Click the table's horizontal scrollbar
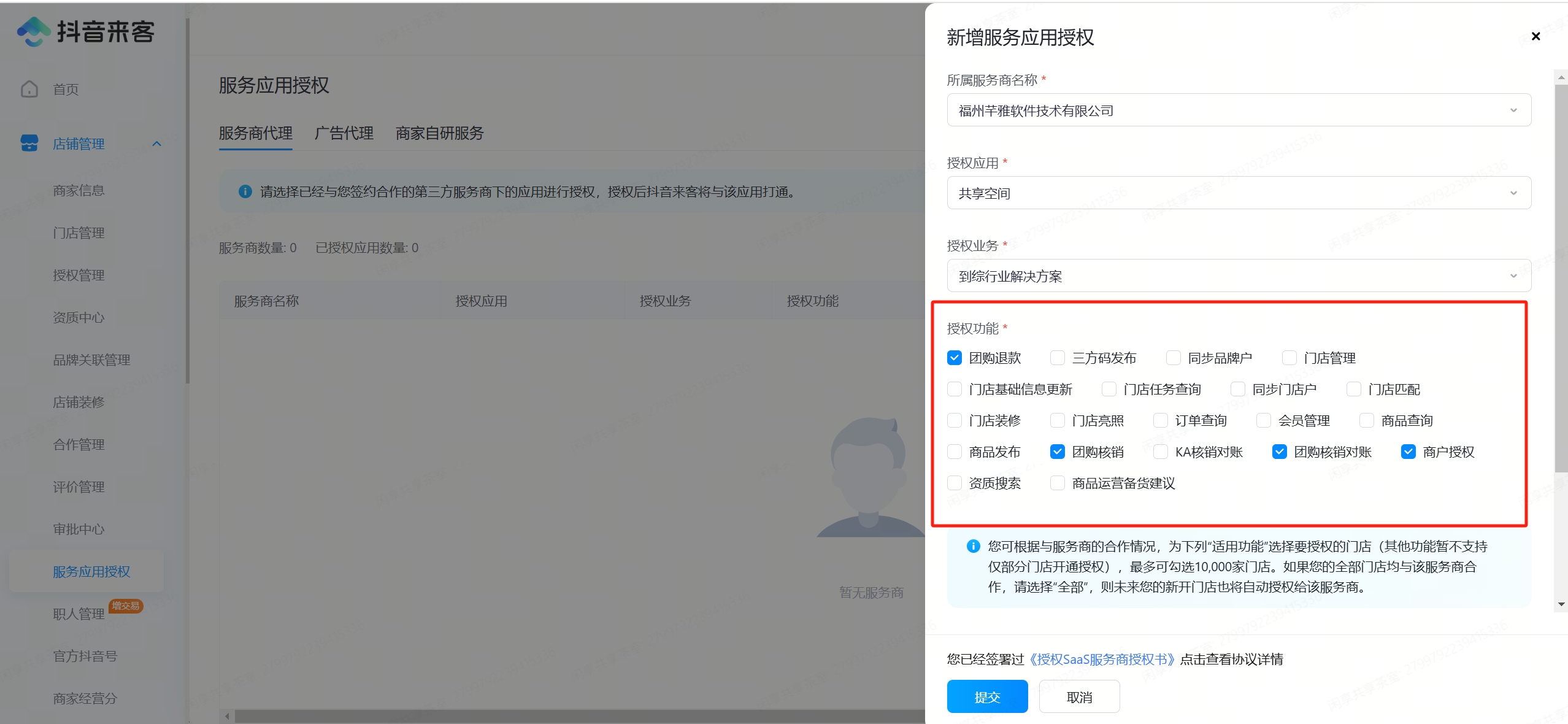Screen dimensions: 1568x724 coord(580,716)
